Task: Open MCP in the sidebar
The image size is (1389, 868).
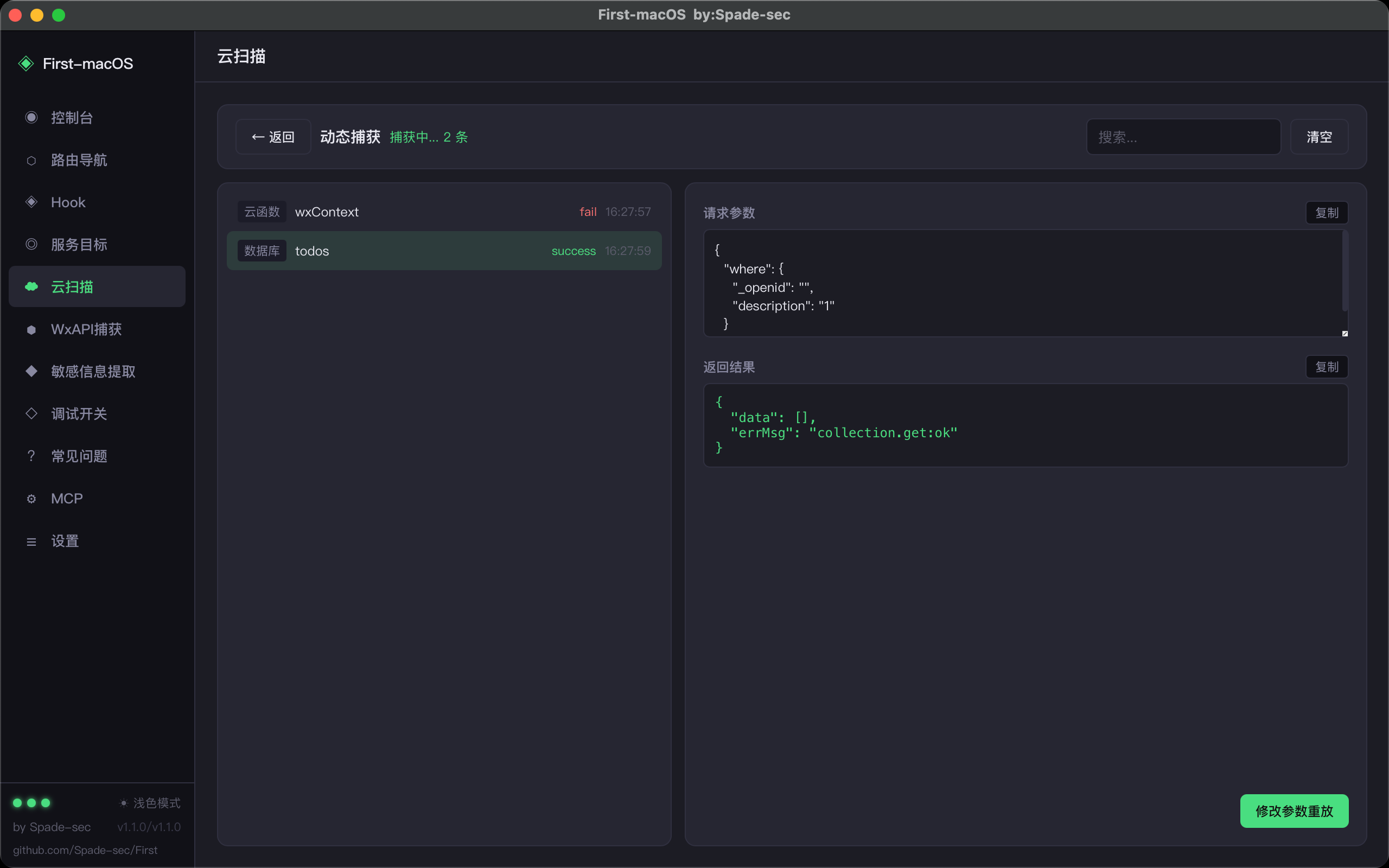Action: 97,499
